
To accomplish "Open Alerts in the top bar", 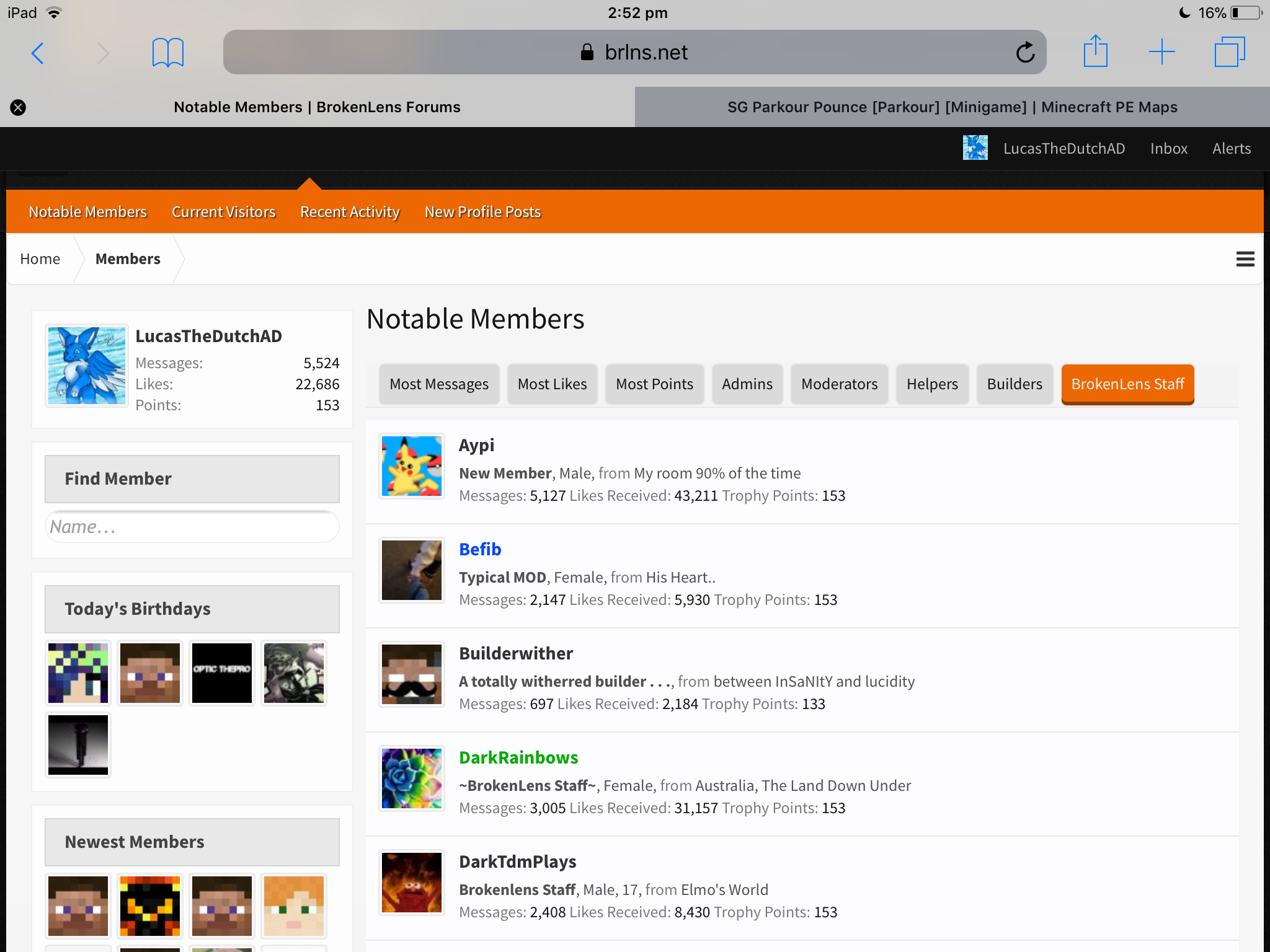I will pos(1232,149).
